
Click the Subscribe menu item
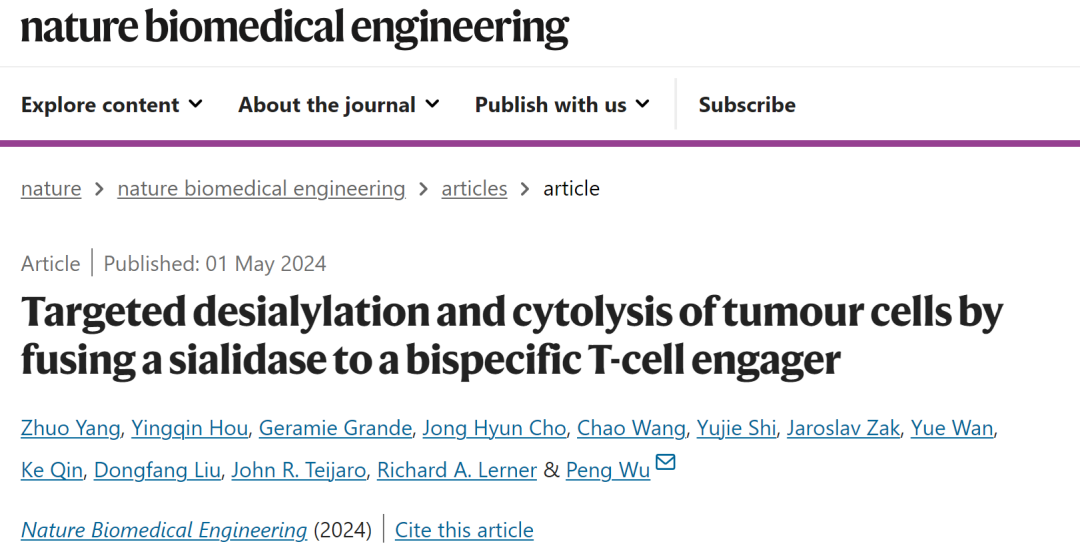point(746,105)
